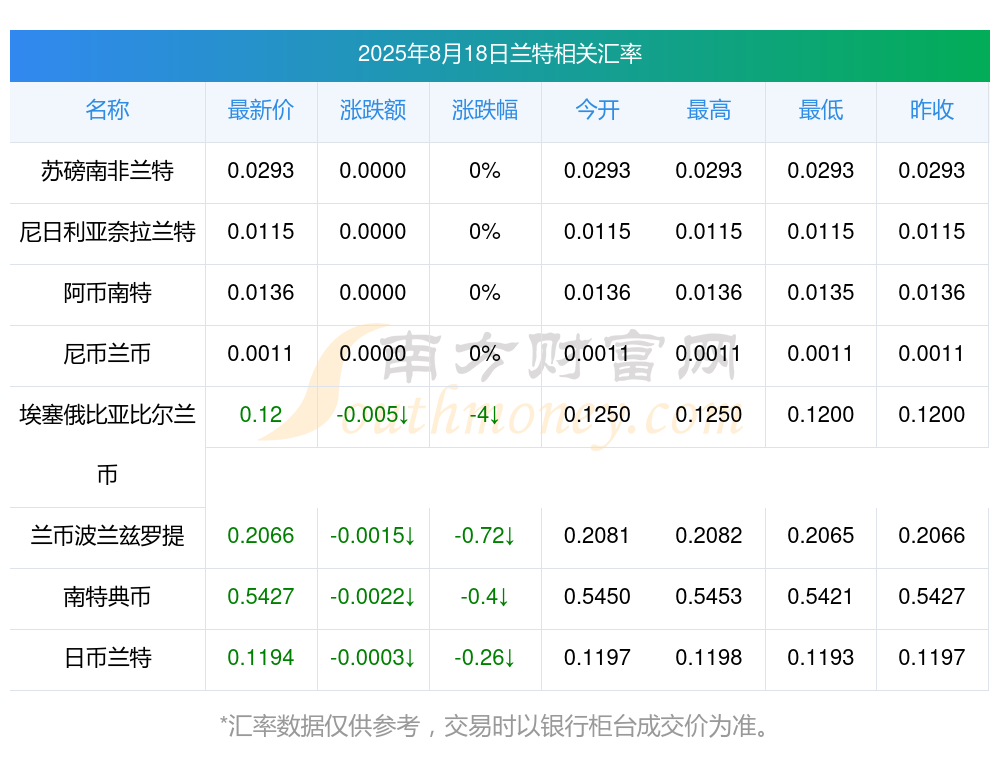Click the 苏磅南非兰特 row name
The image size is (1000, 757).
pyautogui.click(x=107, y=171)
